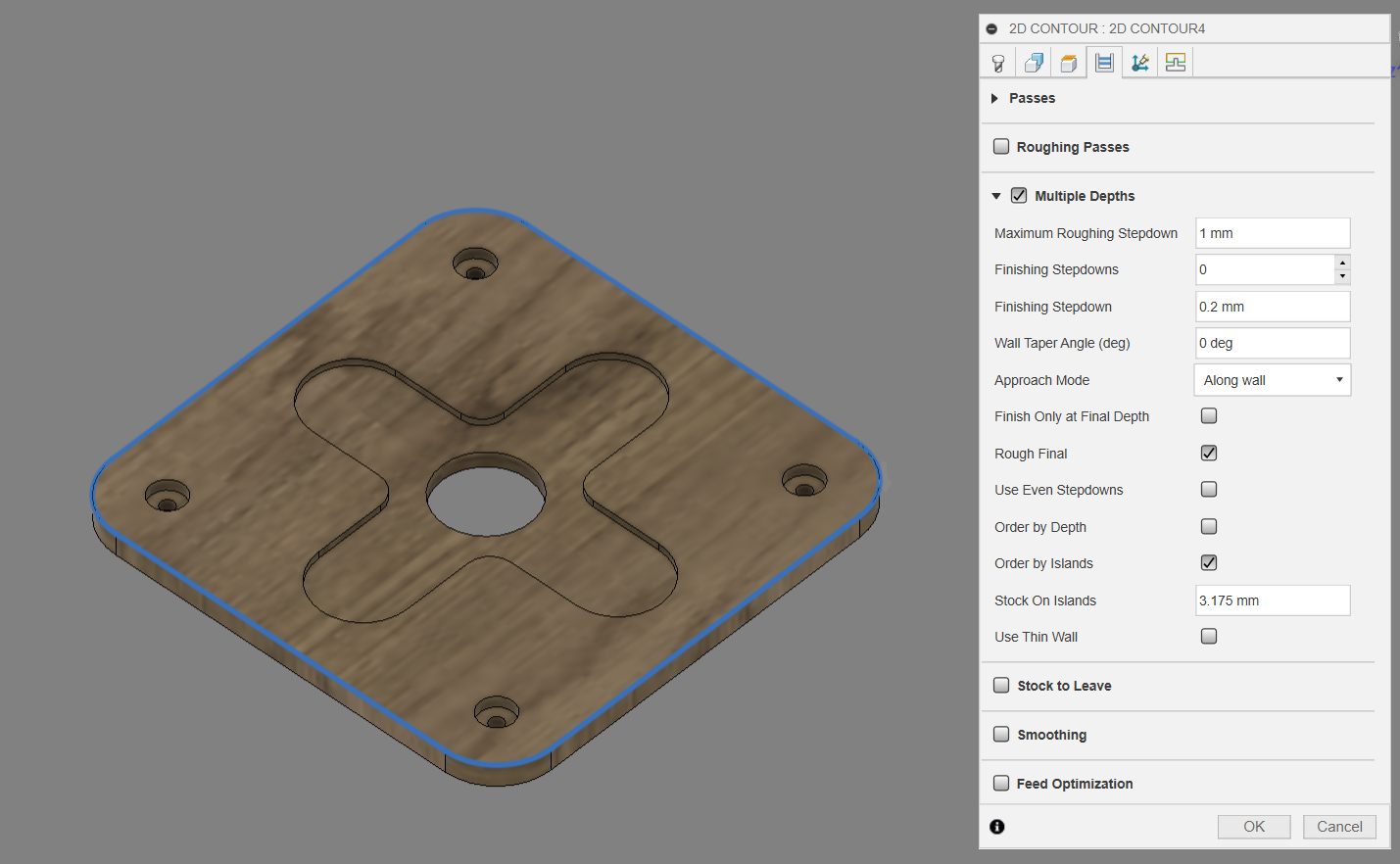This screenshot has width=1400, height=864.
Task: Click the Approach Mode label
Action: coord(1041,380)
